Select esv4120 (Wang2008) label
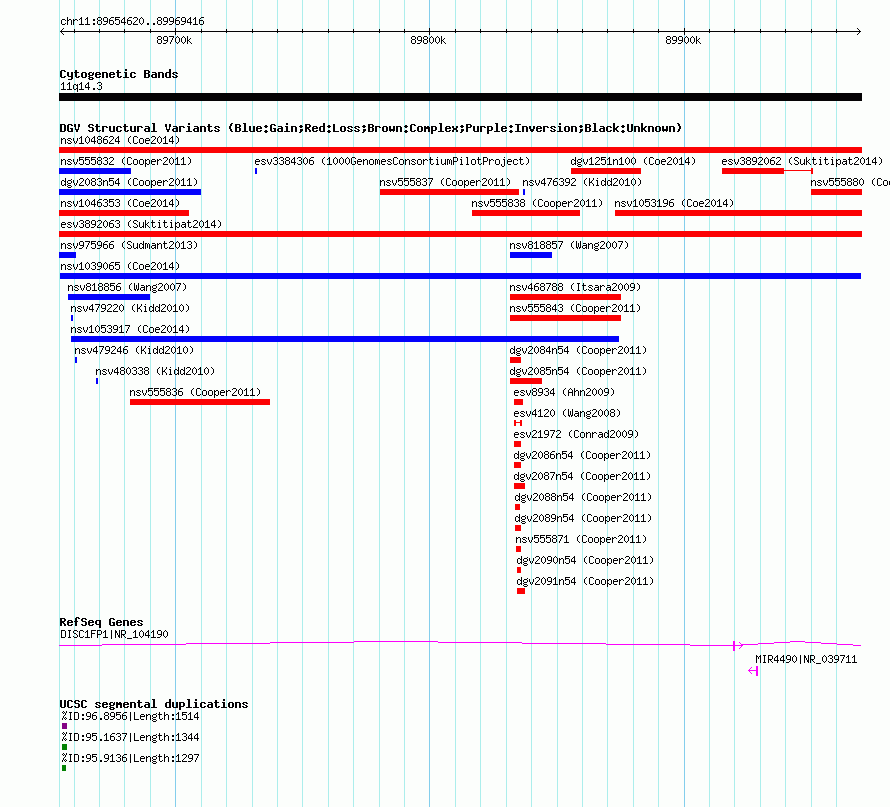890x807 pixels. [567, 413]
